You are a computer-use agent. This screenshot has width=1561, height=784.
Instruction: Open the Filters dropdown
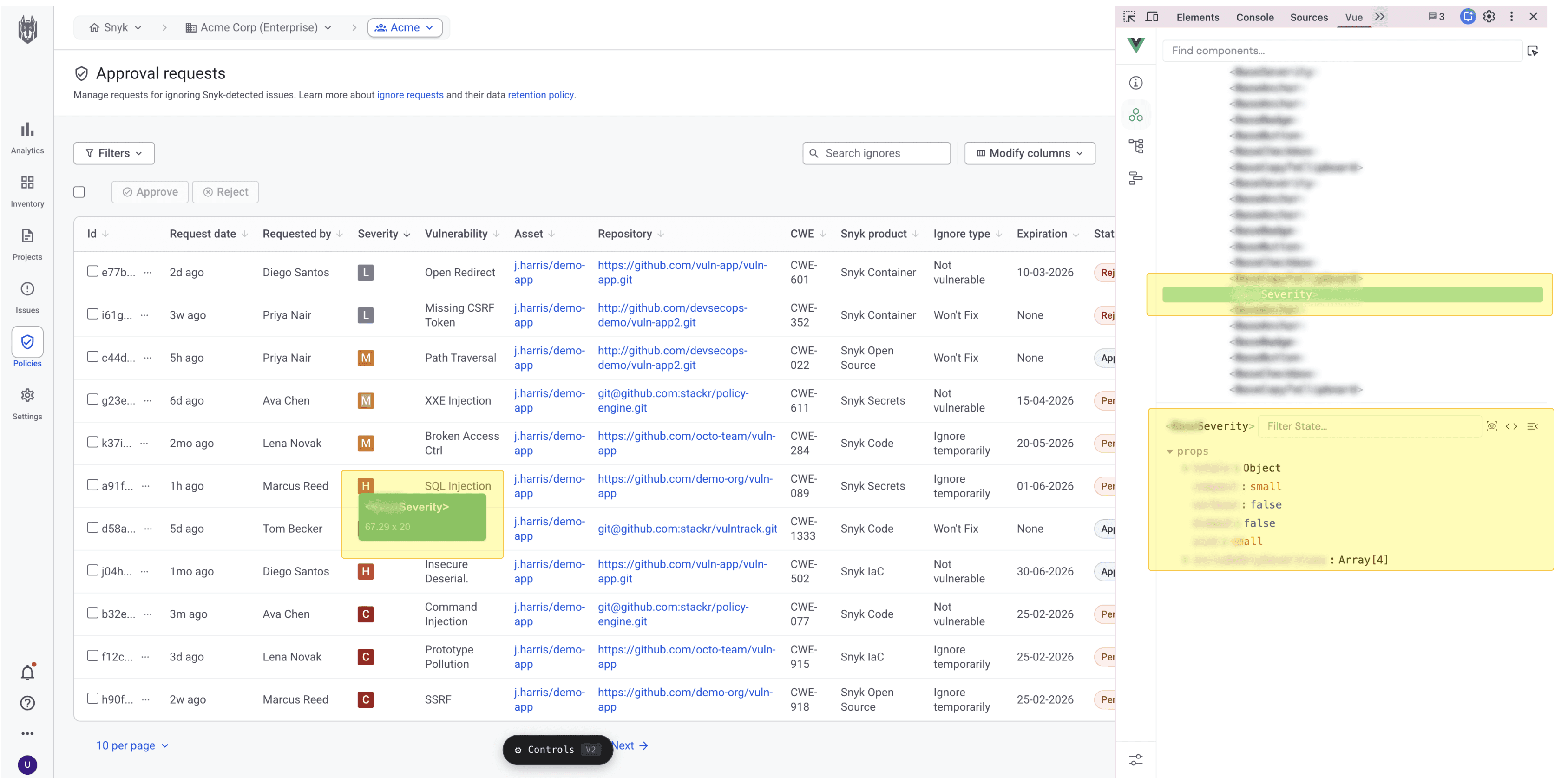(x=114, y=153)
